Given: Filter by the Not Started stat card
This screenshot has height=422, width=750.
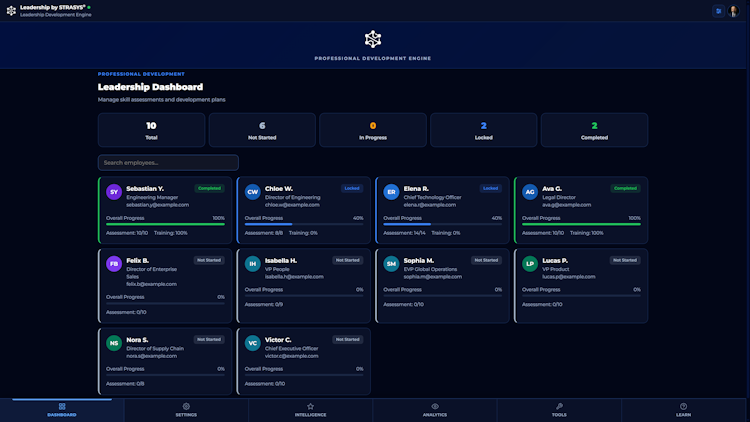Looking at the screenshot, I should pos(262,130).
